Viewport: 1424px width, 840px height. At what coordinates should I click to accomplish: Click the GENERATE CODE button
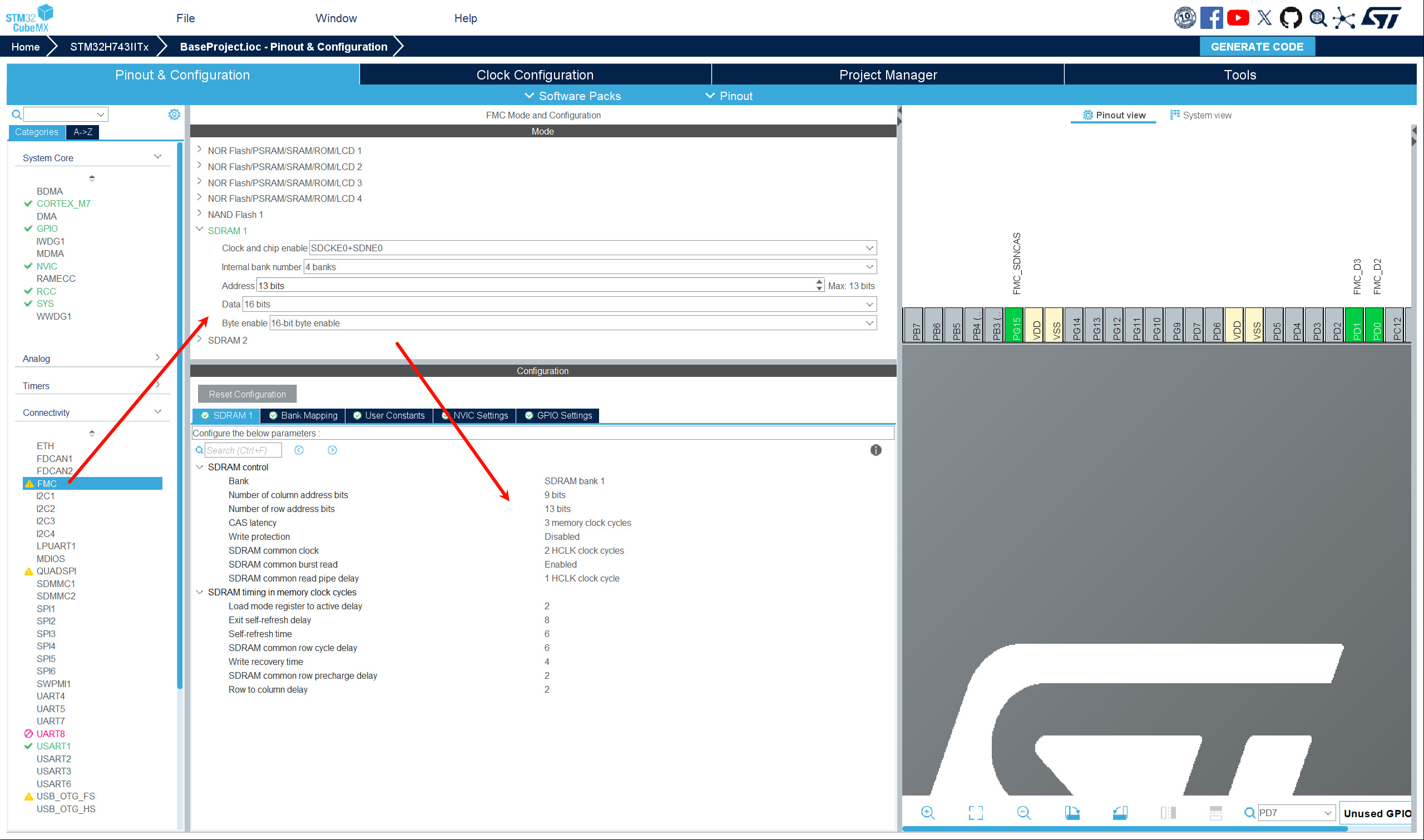[1257, 46]
